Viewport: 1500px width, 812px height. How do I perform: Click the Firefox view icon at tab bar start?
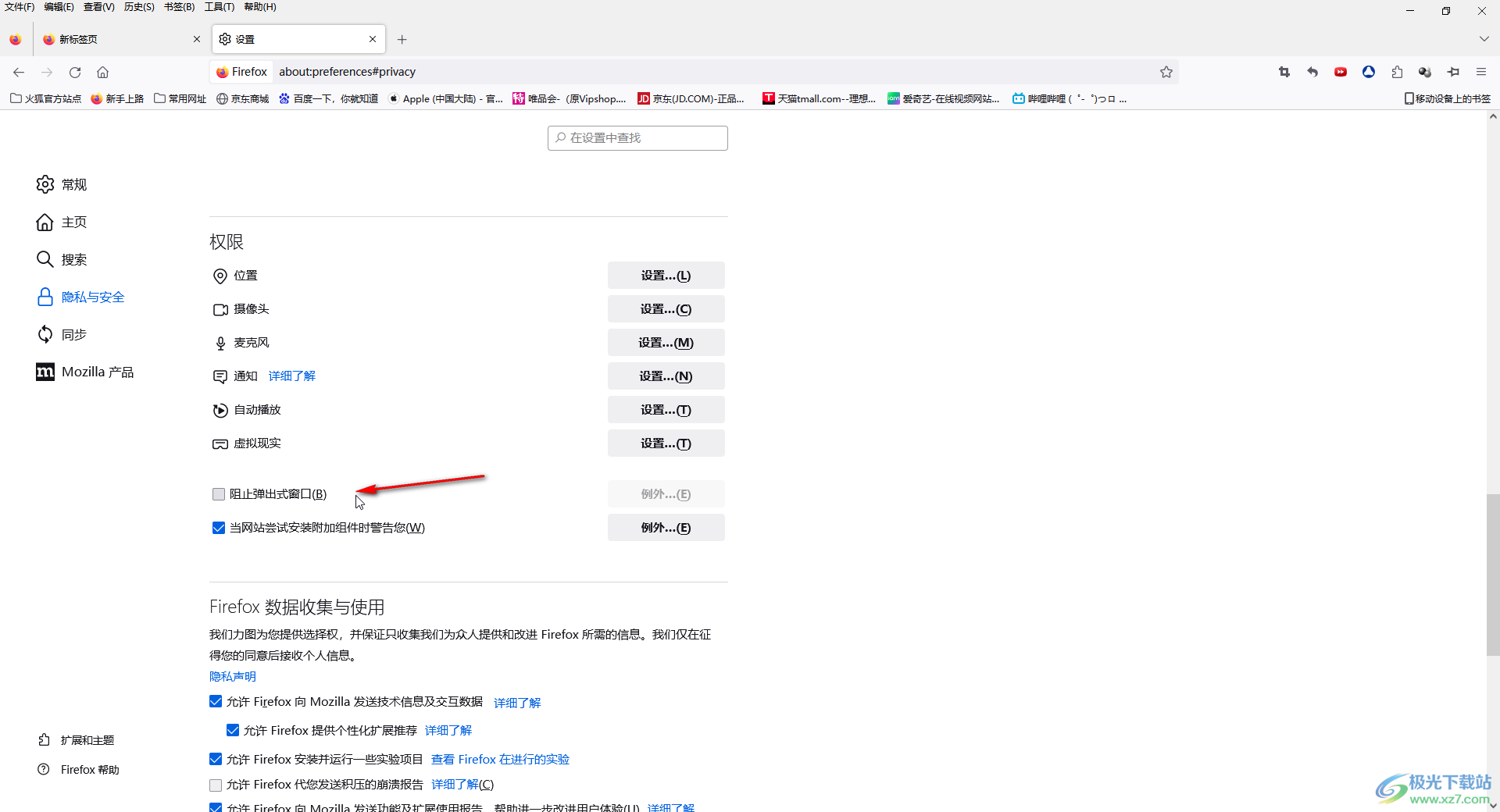point(16,39)
